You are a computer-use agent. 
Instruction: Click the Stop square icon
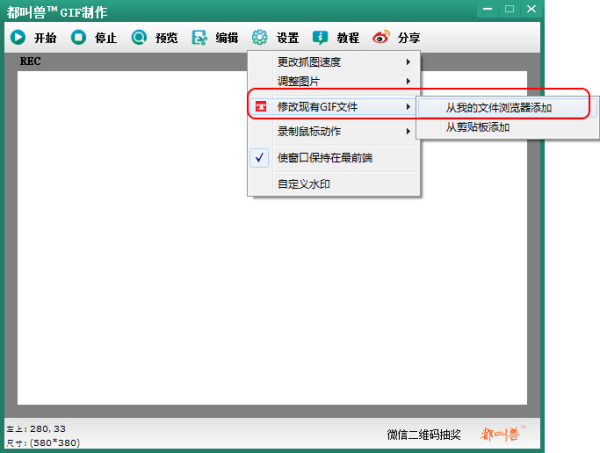78,37
